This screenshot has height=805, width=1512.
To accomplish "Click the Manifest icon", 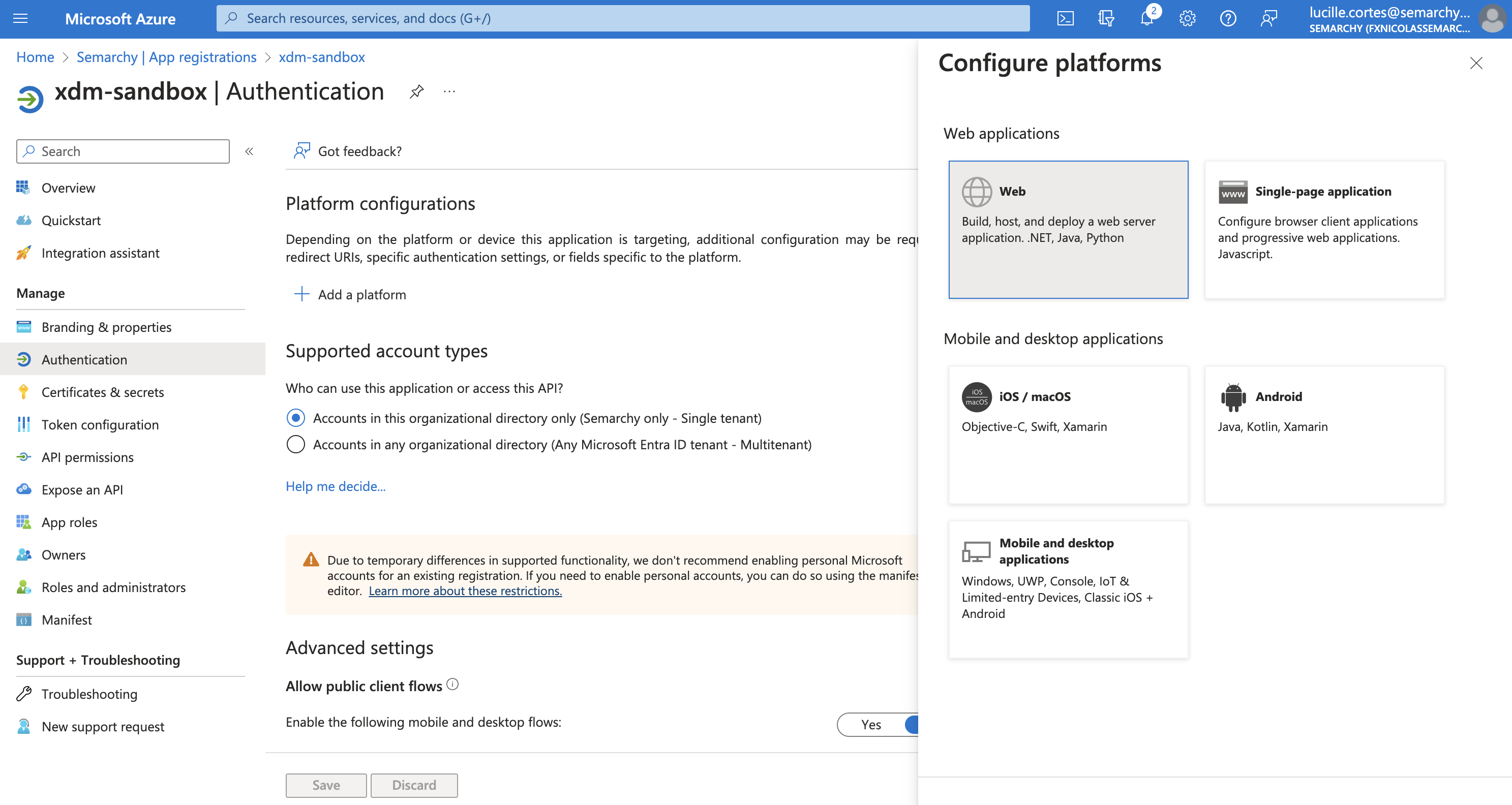I will point(24,619).
